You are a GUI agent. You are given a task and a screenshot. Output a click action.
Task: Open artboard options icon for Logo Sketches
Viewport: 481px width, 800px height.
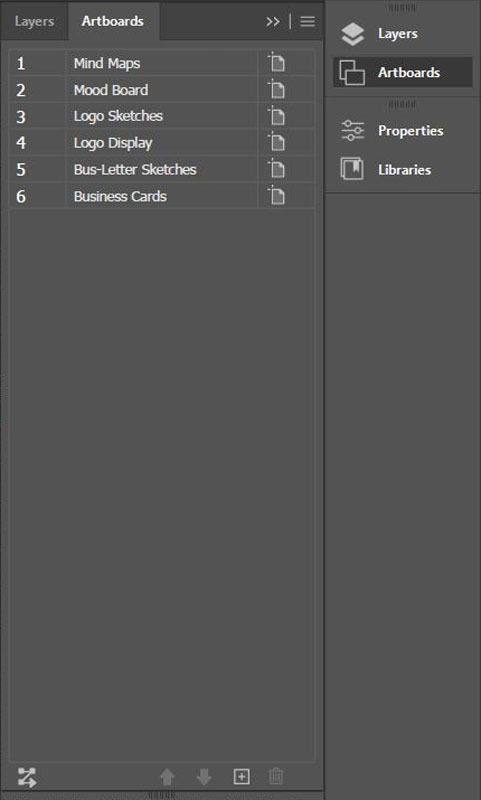click(x=276, y=115)
